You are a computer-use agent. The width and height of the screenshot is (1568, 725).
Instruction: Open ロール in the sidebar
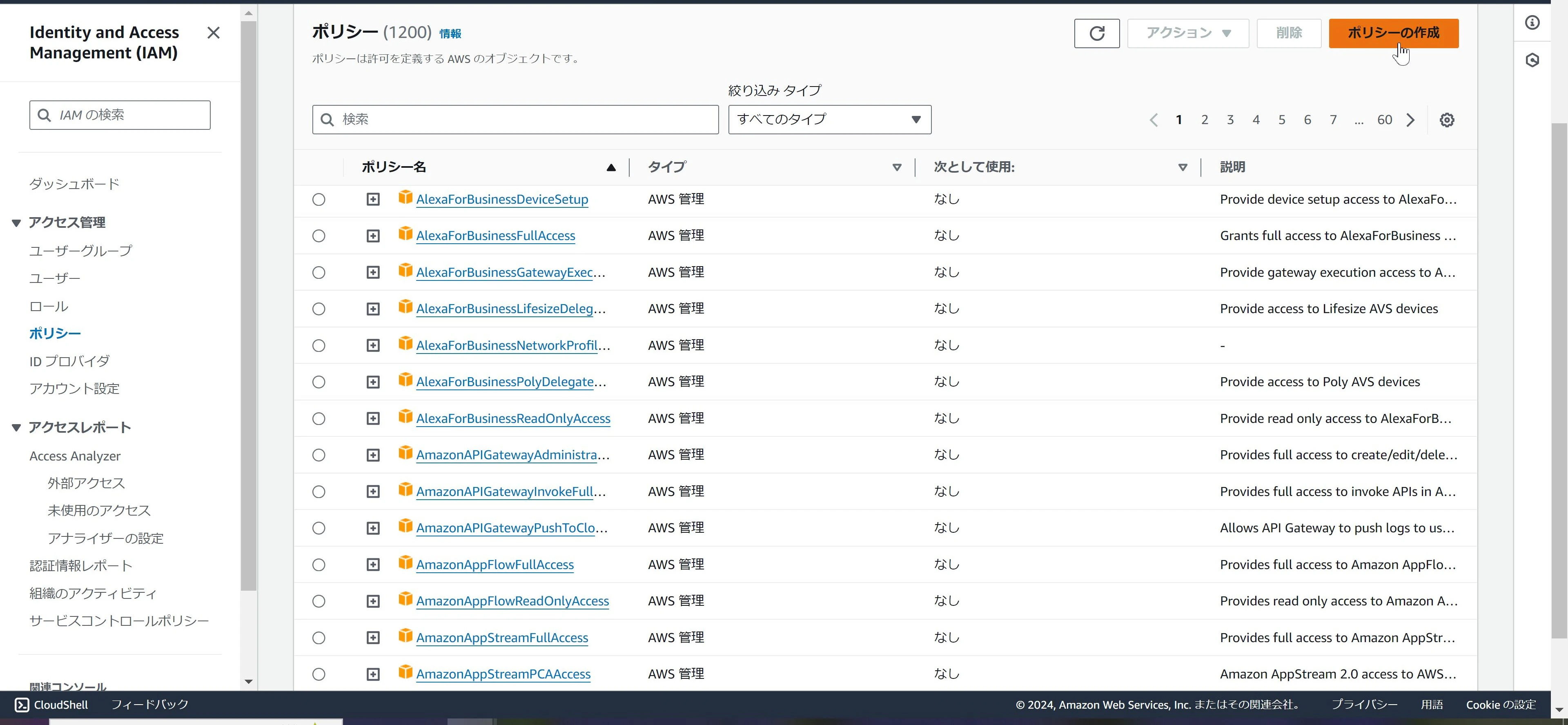(x=49, y=306)
